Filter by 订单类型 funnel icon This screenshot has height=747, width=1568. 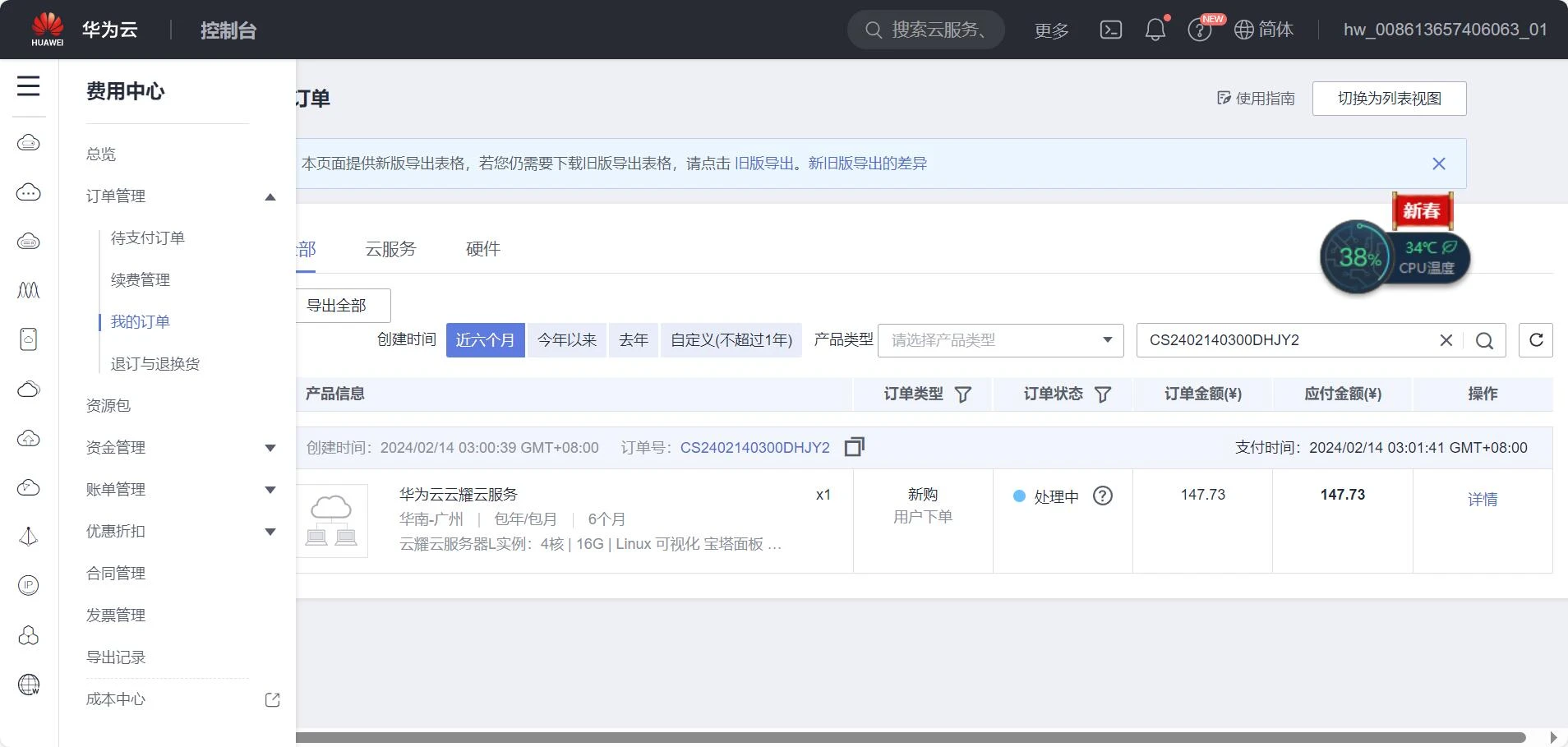pyautogui.click(x=963, y=394)
